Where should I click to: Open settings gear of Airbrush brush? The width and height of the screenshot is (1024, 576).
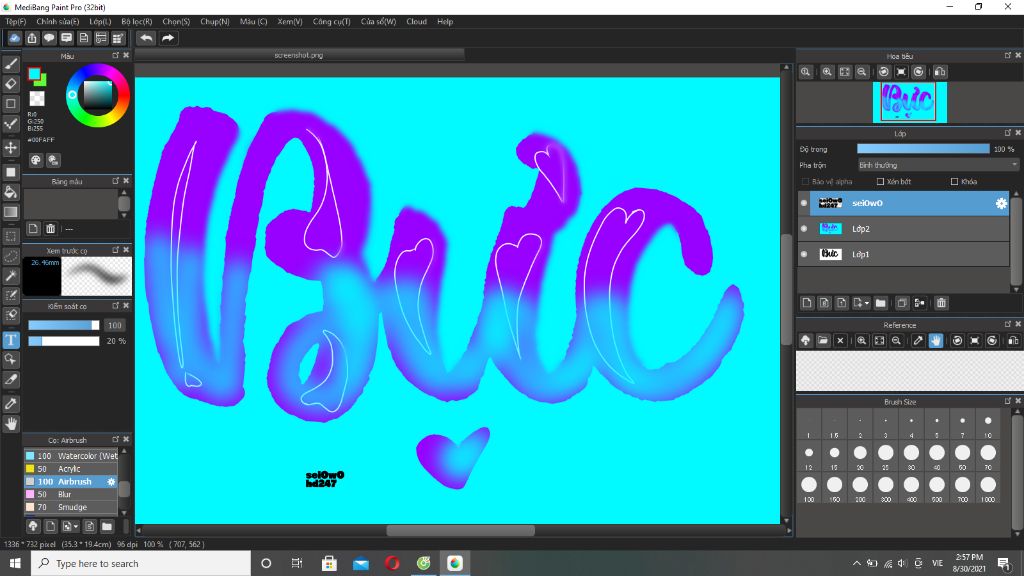pyautogui.click(x=111, y=481)
